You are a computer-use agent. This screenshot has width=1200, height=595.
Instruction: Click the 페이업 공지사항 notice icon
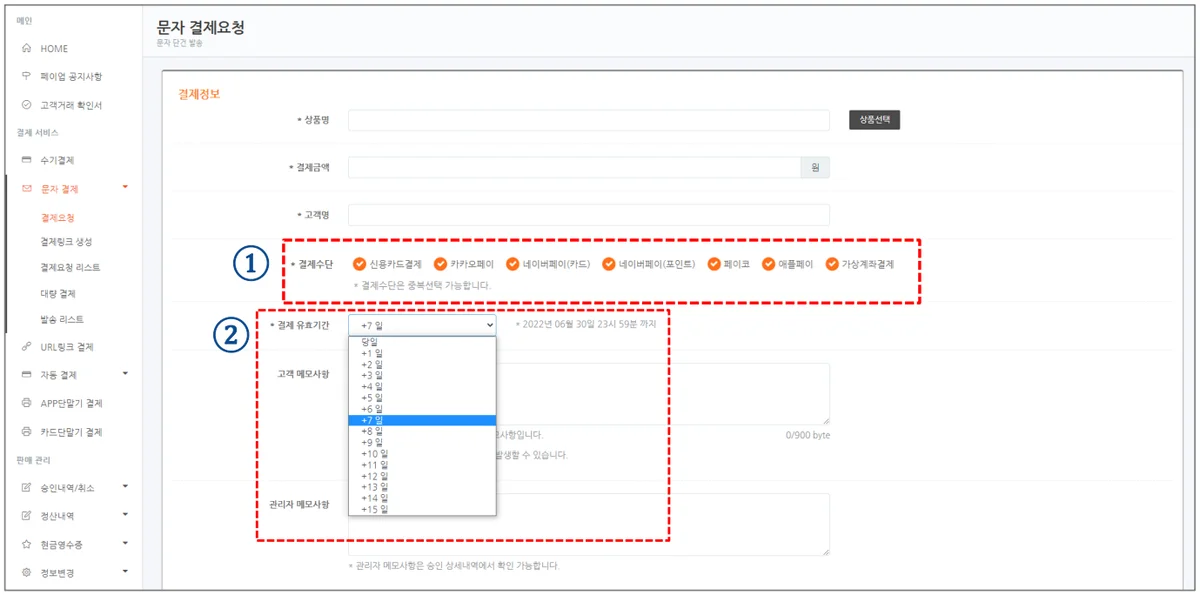click(x=26, y=76)
